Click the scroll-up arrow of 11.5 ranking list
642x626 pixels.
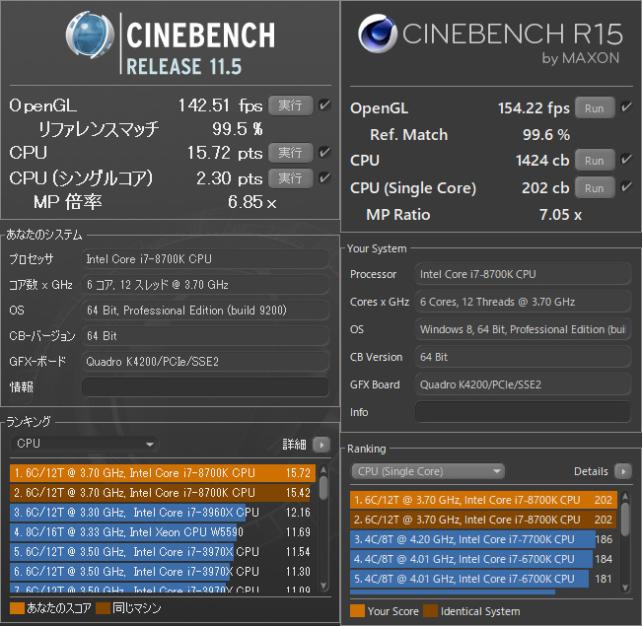(323, 470)
